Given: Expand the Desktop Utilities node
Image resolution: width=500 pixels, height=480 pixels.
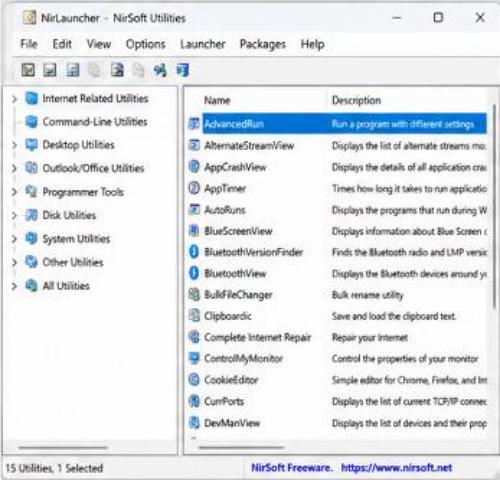Looking at the screenshot, I should [14, 145].
